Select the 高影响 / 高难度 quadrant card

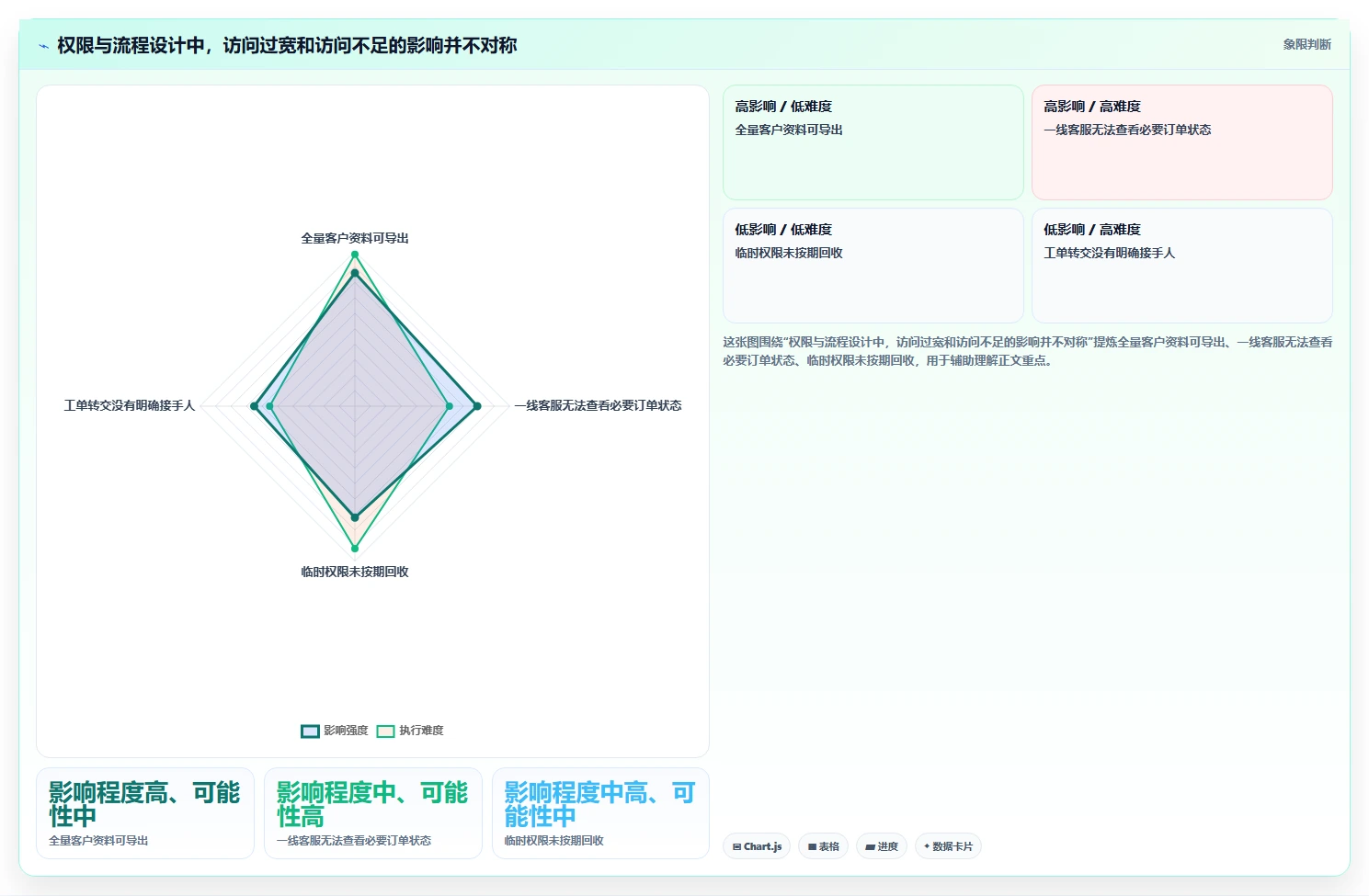click(x=1181, y=142)
